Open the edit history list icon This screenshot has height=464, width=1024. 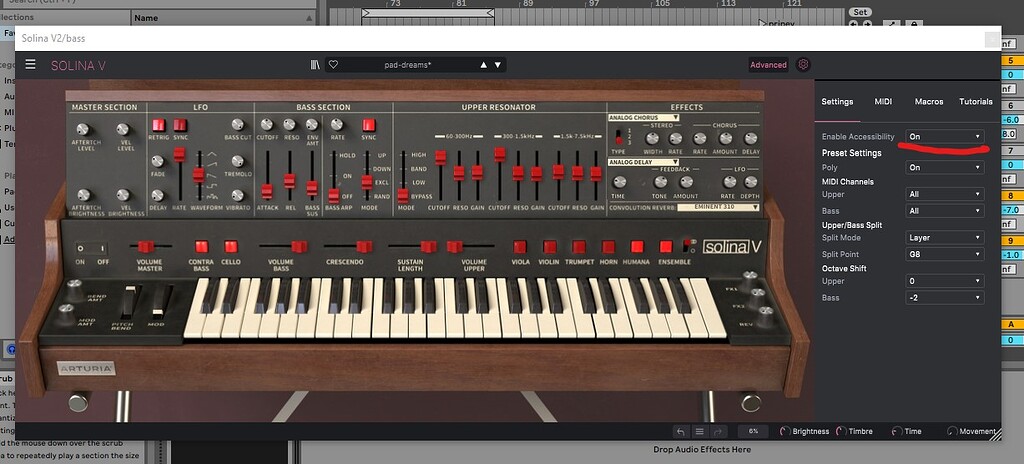tap(699, 431)
